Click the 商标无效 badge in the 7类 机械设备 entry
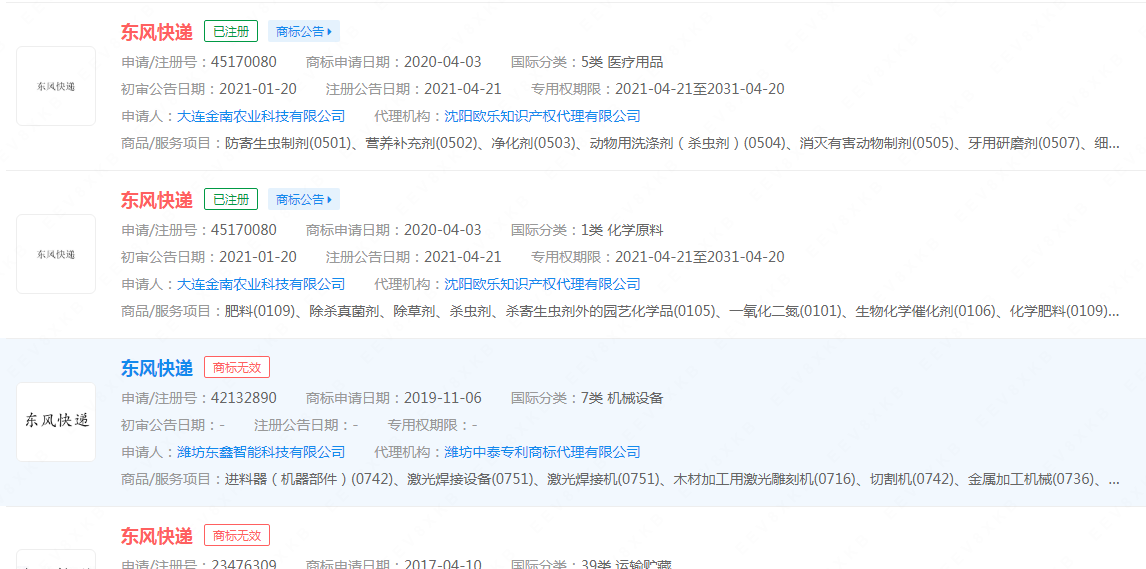1146x569 pixels. (x=237, y=367)
